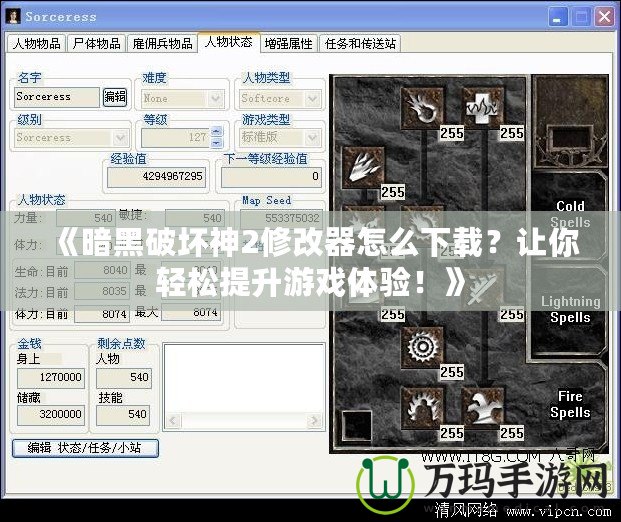Click the right arrow of the horizontal scrollbar

[x=314, y=420]
